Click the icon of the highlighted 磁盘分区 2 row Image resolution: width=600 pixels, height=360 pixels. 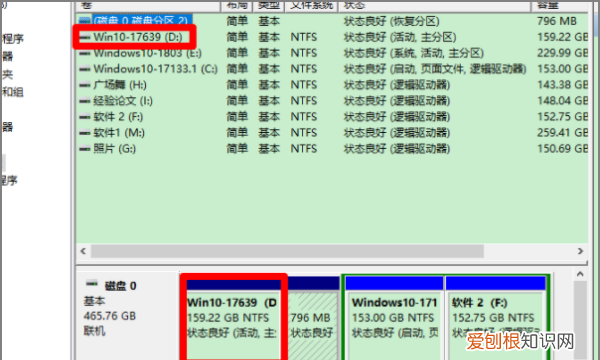coord(85,20)
